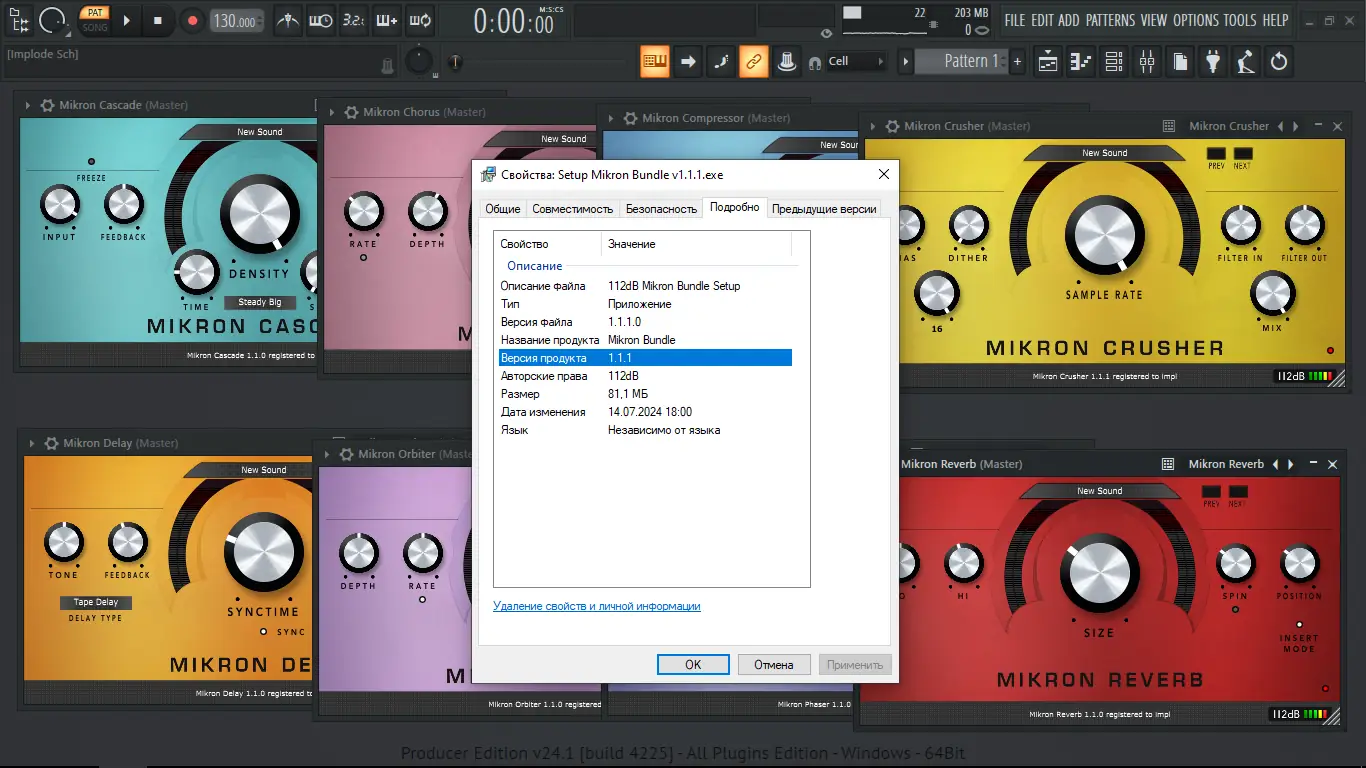Open the Mixer window icon
Screen dimensions: 1366x768
pyautogui.click(x=1146, y=62)
